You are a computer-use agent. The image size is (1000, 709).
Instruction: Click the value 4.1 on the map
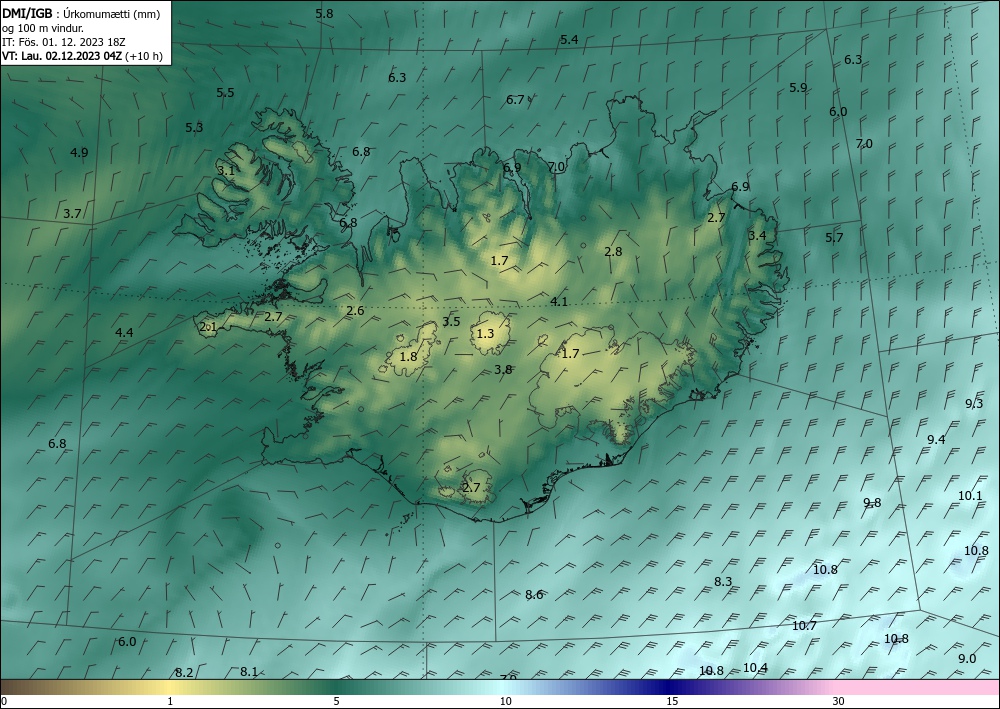pos(559,302)
